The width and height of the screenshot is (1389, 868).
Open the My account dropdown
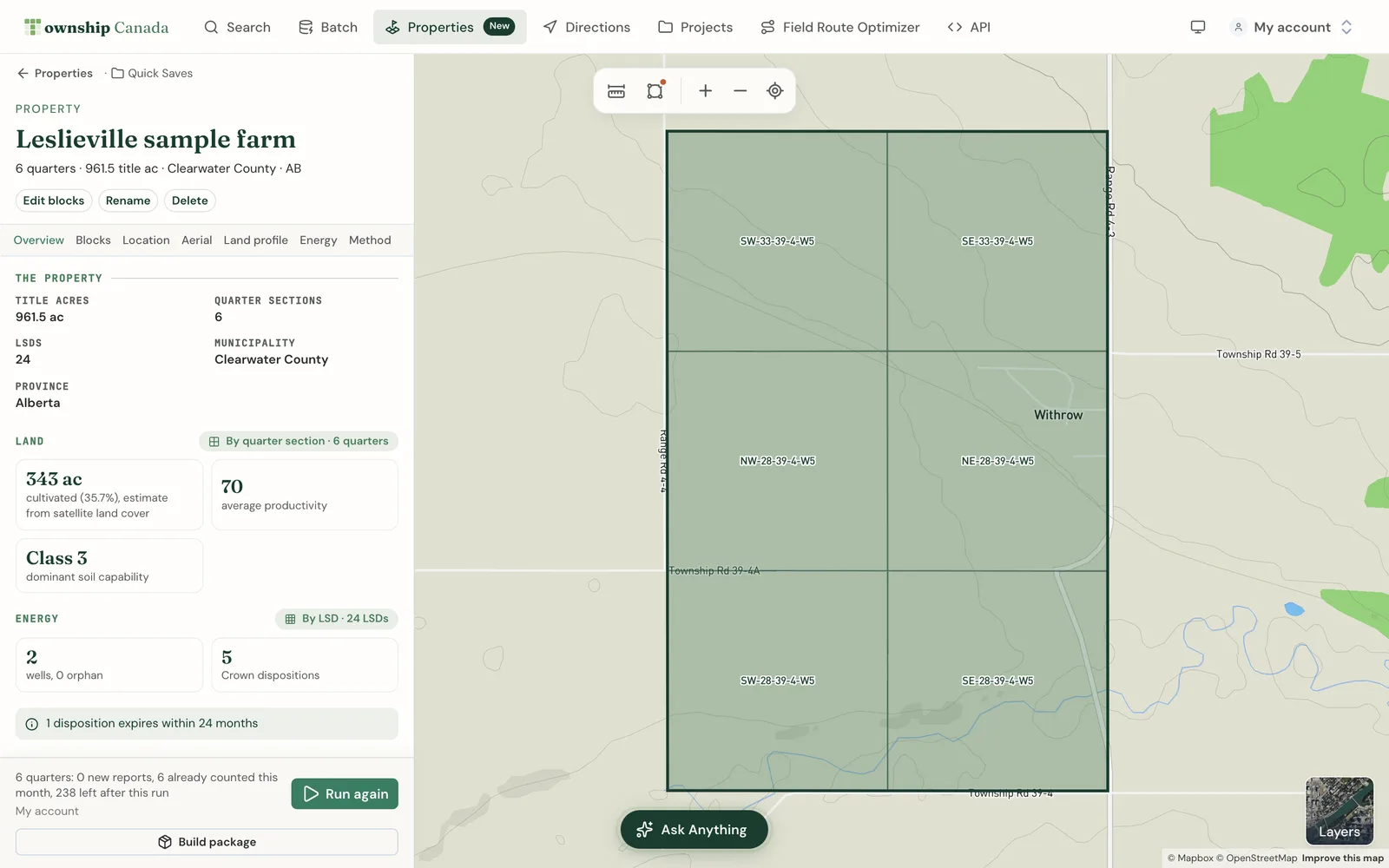click(x=1293, y=27)
